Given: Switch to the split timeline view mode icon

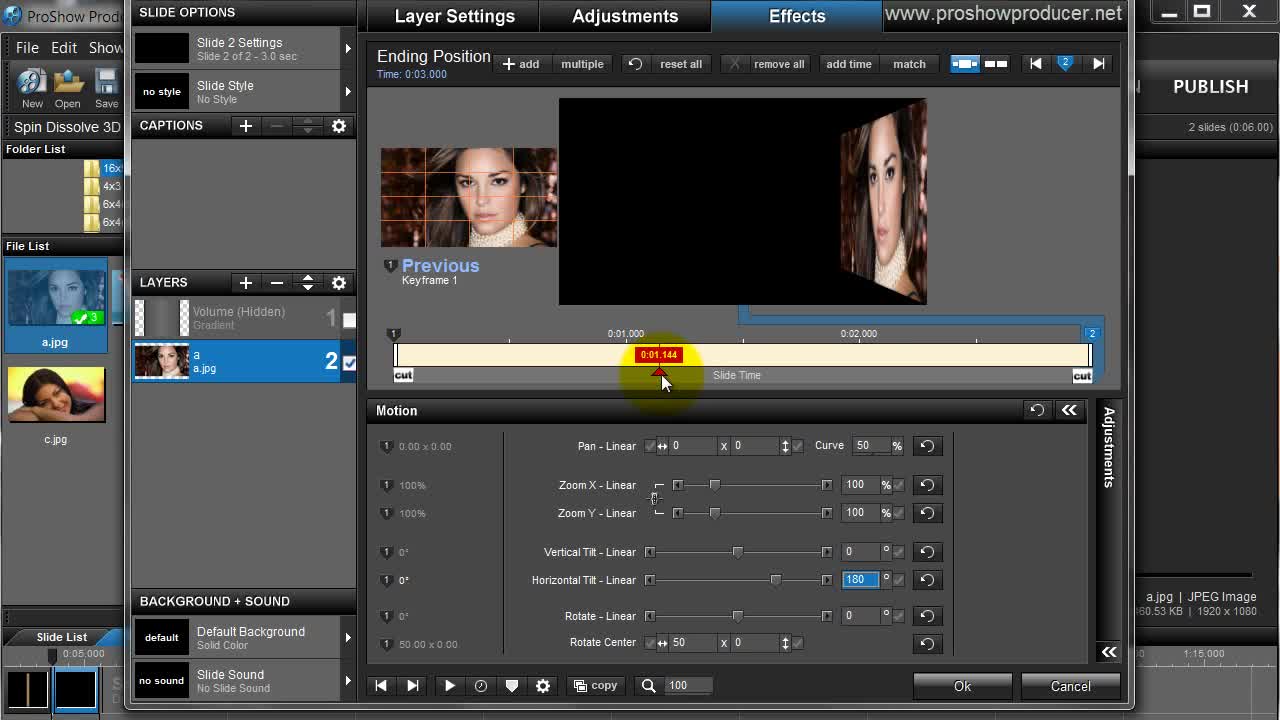Looking at the screenshot, I should click(x=996, y=64).
